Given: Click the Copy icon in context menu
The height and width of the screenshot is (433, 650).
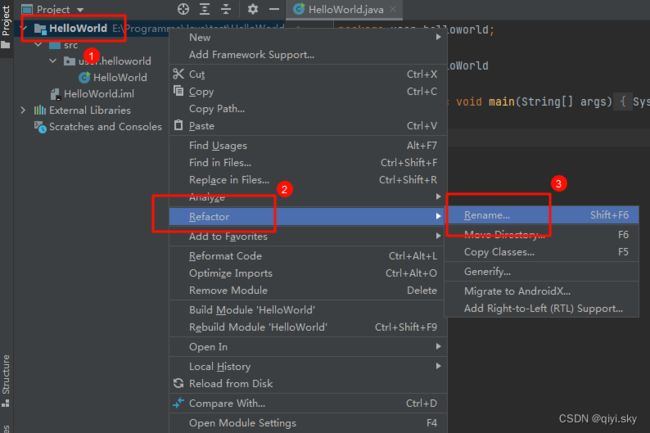Looking at the screenshot, I should click(x=178, y=91).
